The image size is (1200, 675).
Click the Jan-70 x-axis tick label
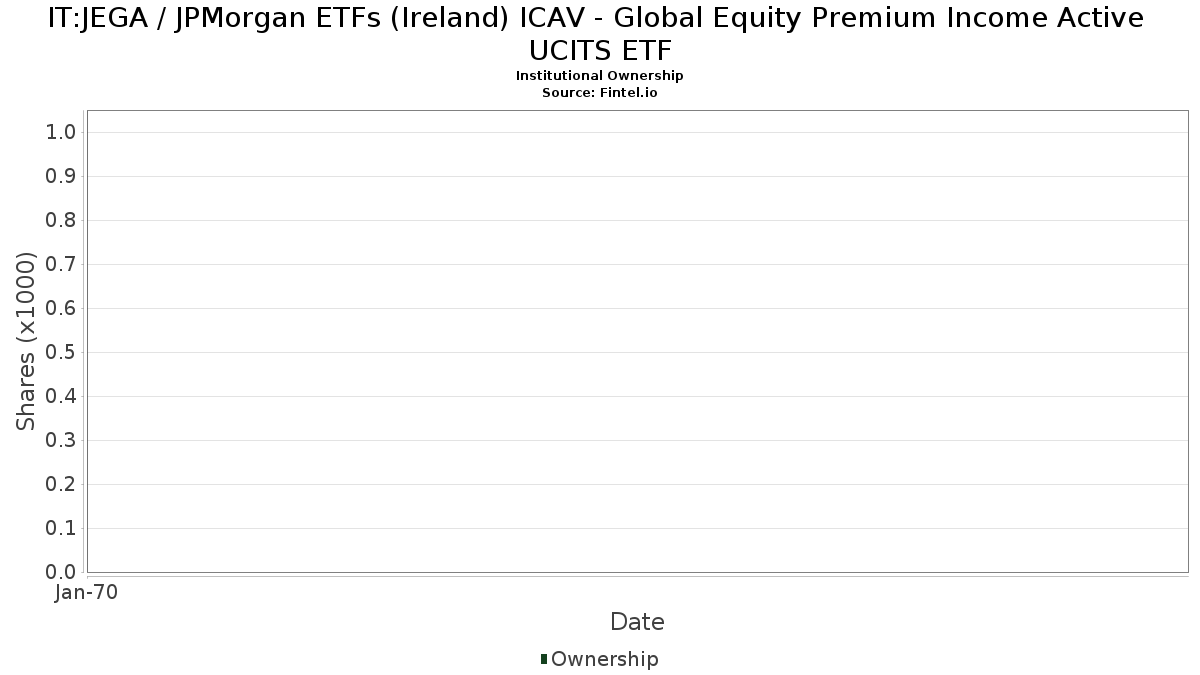point(87,593)
